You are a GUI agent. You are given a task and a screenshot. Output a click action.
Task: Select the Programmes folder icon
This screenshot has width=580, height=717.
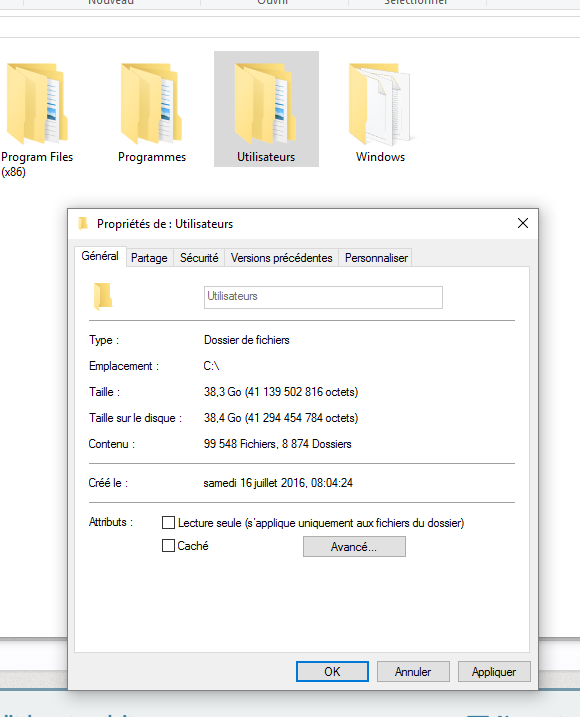[x=151, y=103]
